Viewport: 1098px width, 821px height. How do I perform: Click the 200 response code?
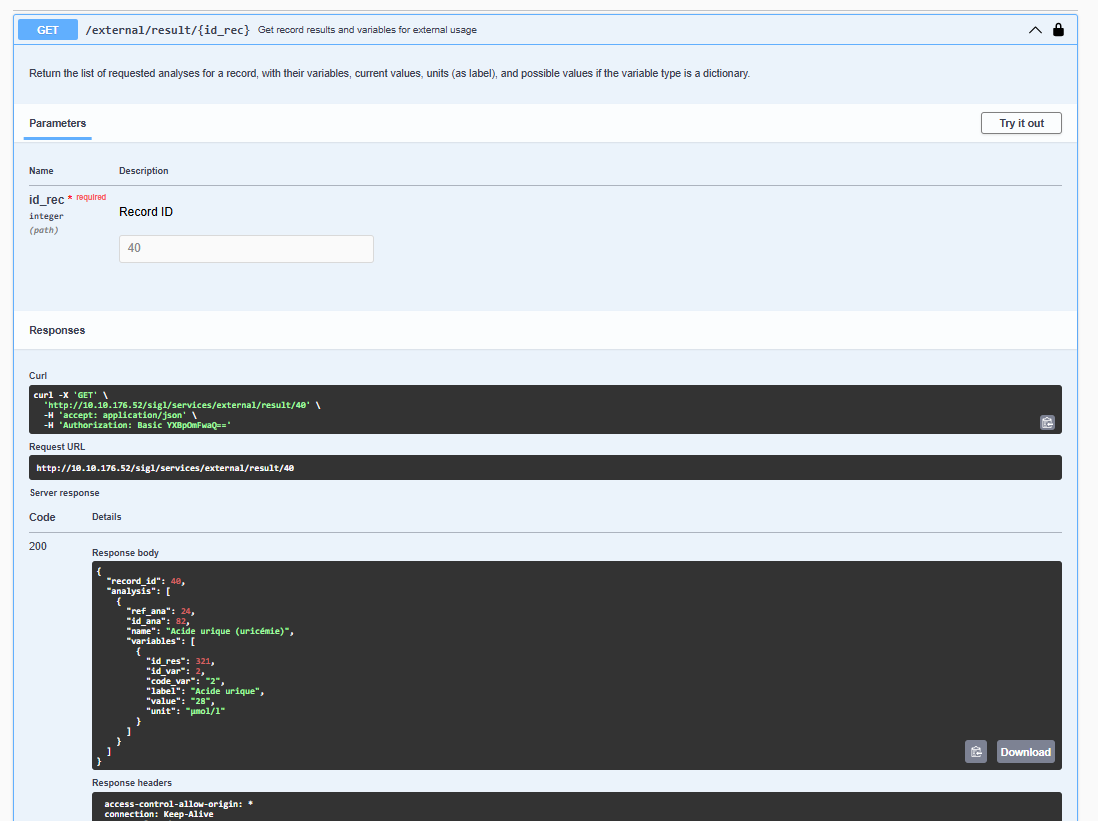[38, 546]
